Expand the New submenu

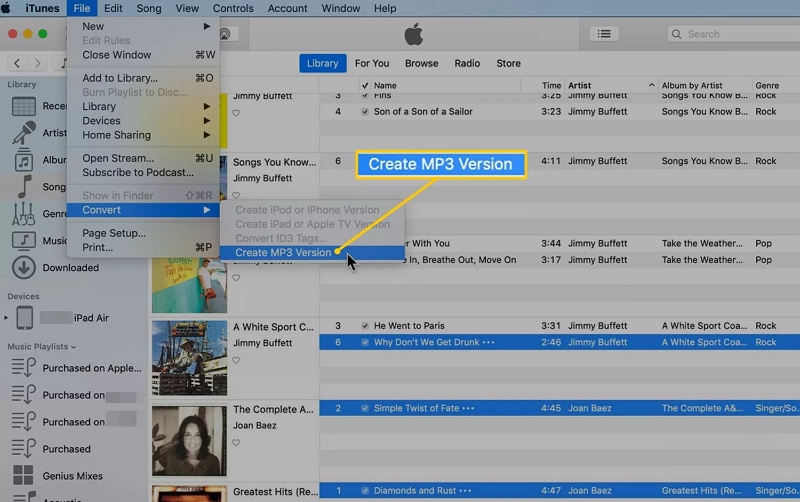click(x=207, y=26)
